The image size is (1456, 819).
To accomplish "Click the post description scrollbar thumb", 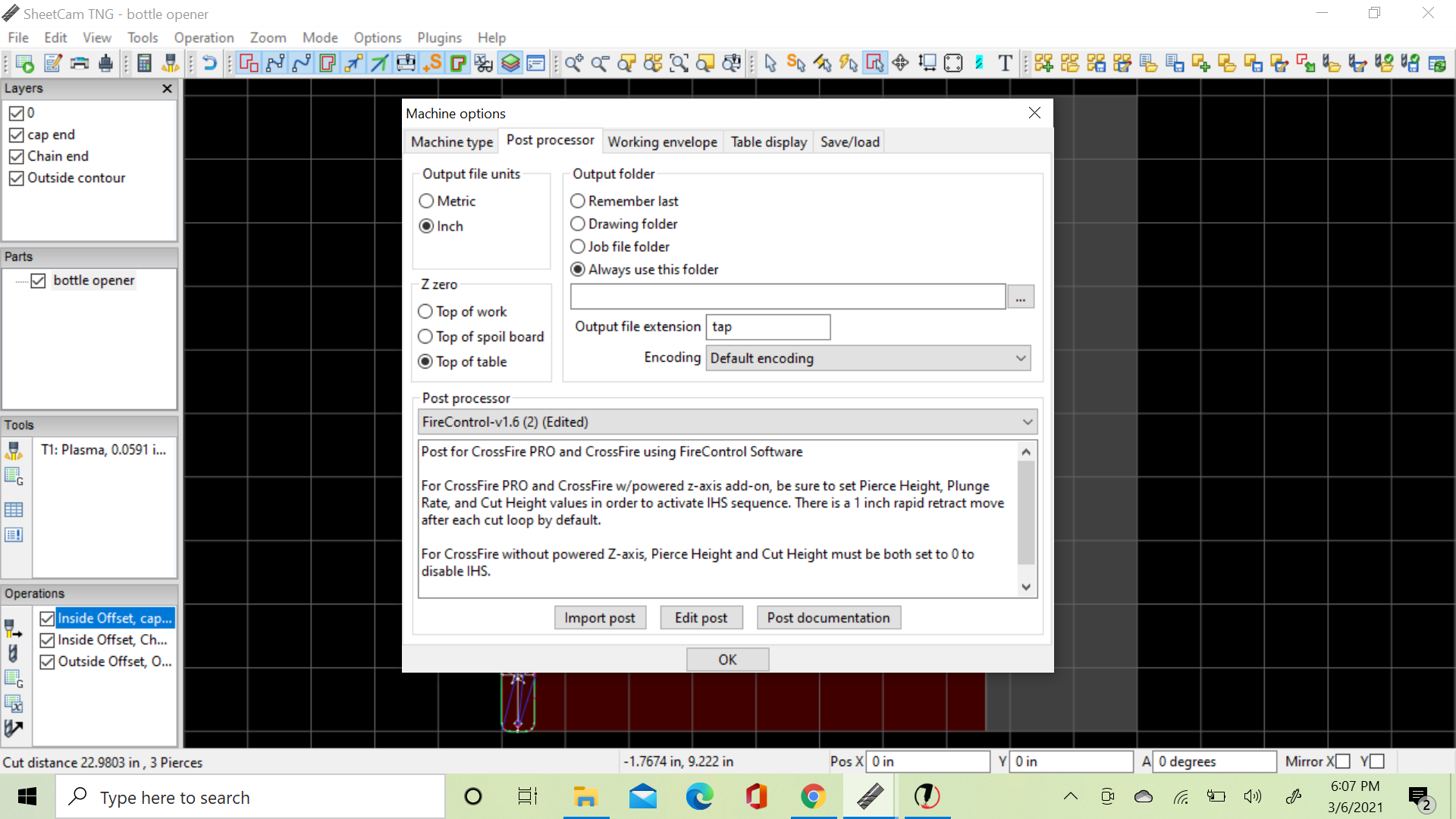I will tap(1025, 512).
